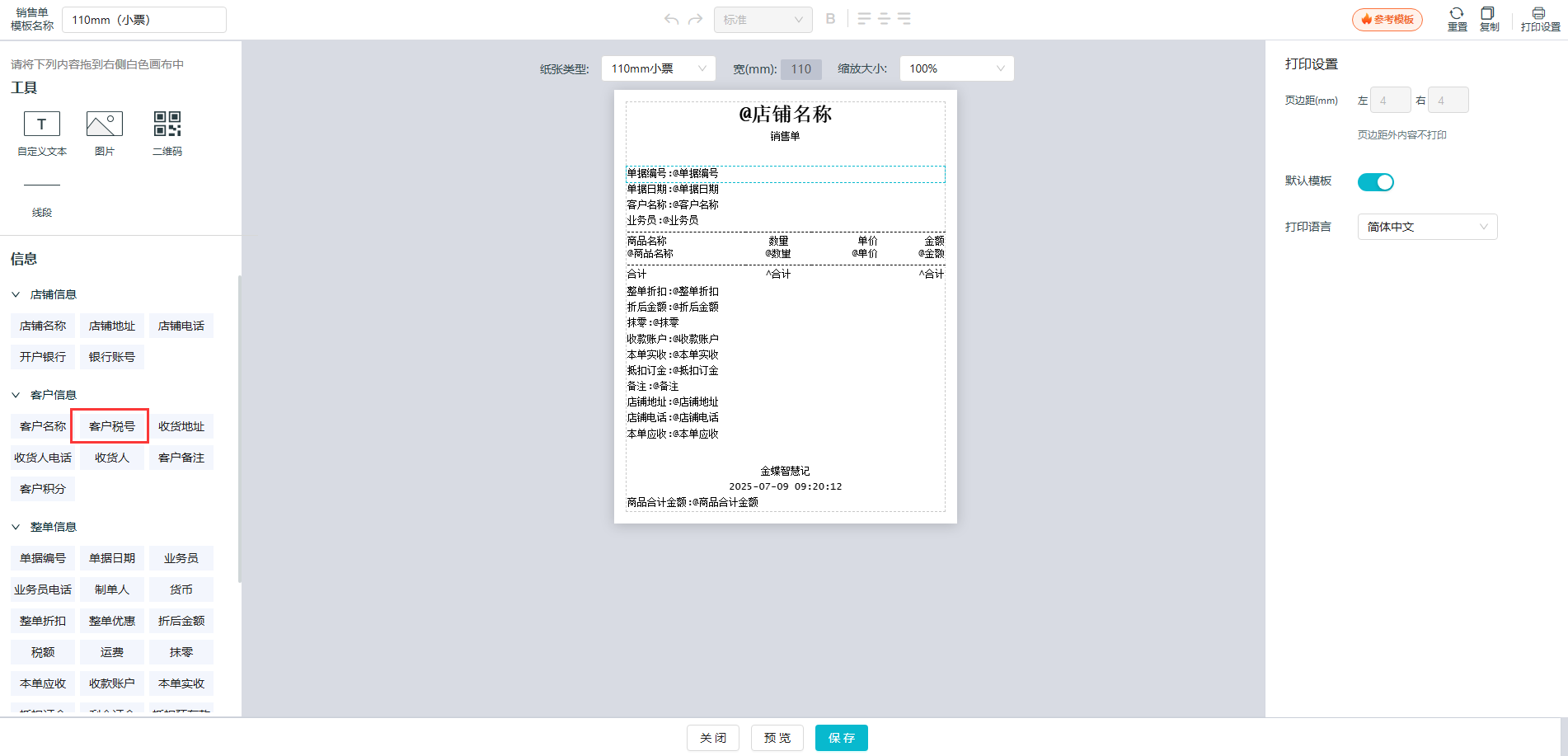
Task: Click the width (mm) 110 field
Action: point(801,69)
